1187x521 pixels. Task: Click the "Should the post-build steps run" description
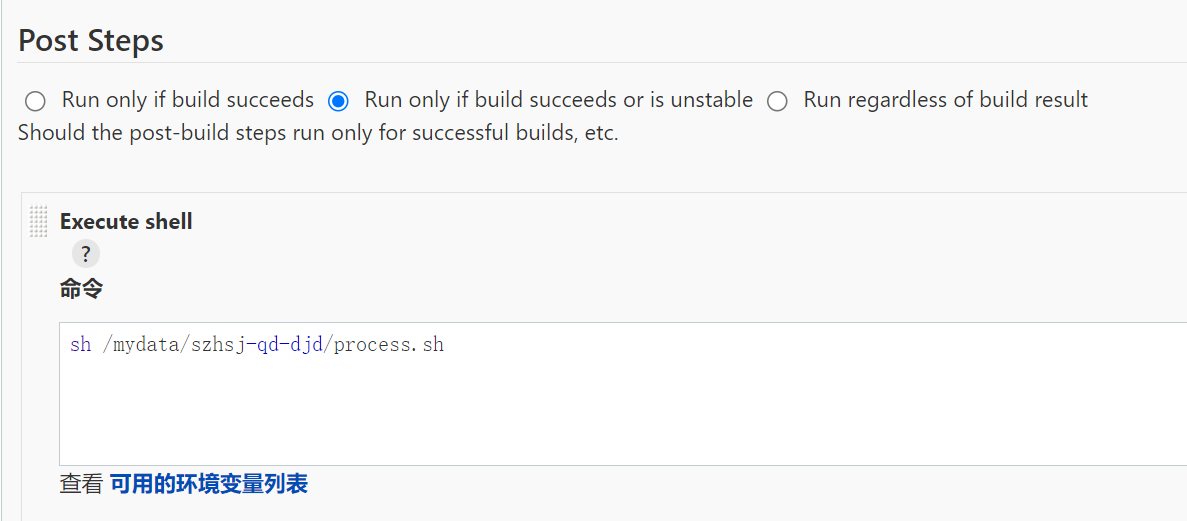click(x=318, y=133)
